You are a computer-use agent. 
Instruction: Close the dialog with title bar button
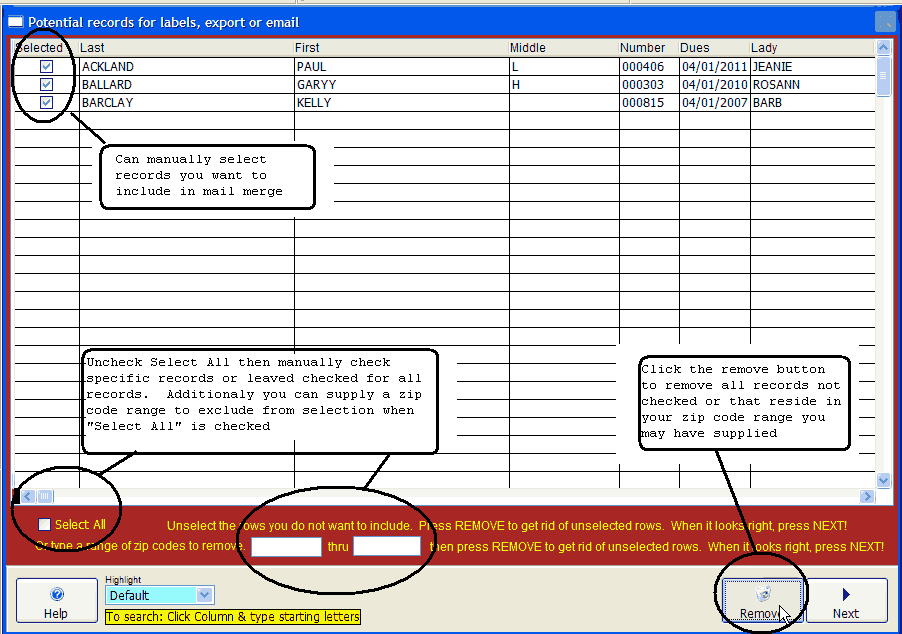(x=884, y=22)
